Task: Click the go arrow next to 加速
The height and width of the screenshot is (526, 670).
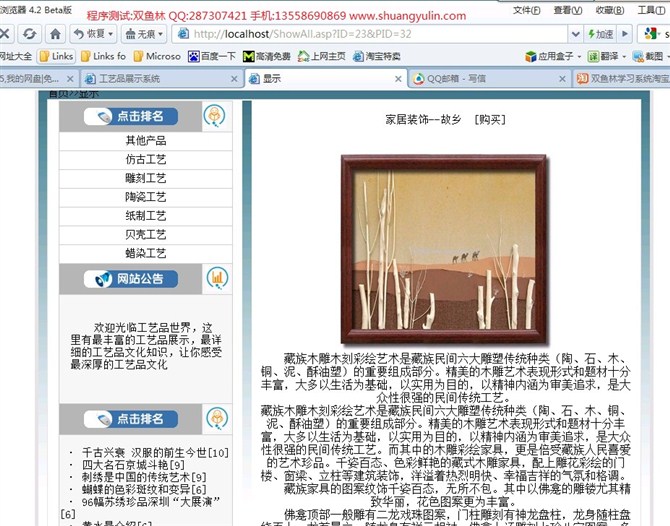Action: click(625, 34)
